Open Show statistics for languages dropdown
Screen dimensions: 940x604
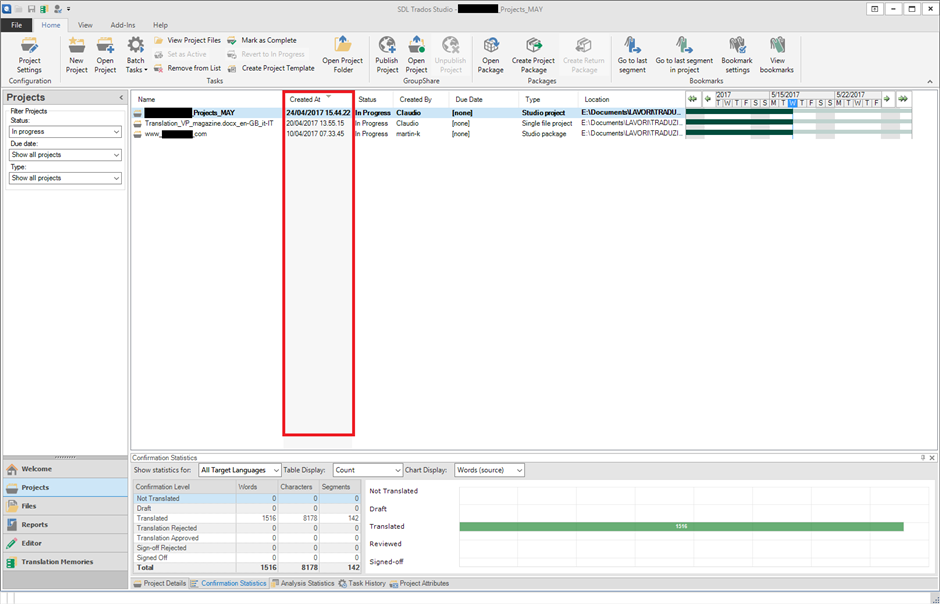click(x=239, y=470)
